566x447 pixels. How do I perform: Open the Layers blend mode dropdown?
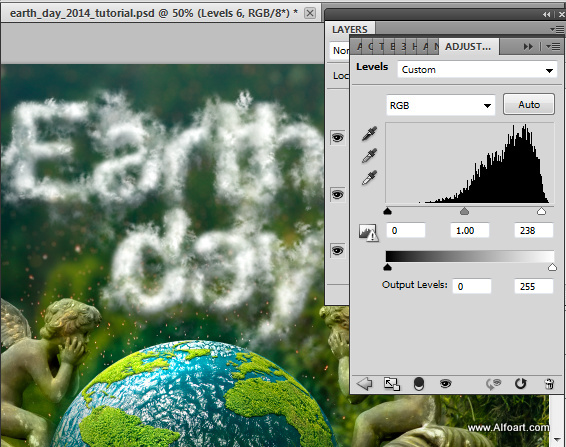[340, 50]
